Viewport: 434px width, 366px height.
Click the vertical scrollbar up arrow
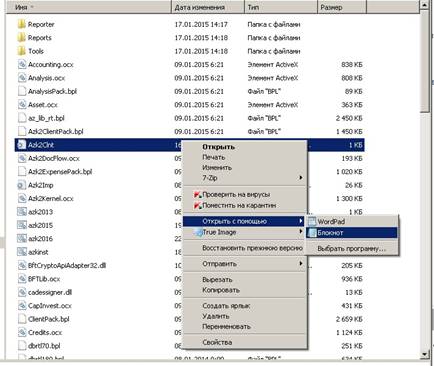point(425,5)
